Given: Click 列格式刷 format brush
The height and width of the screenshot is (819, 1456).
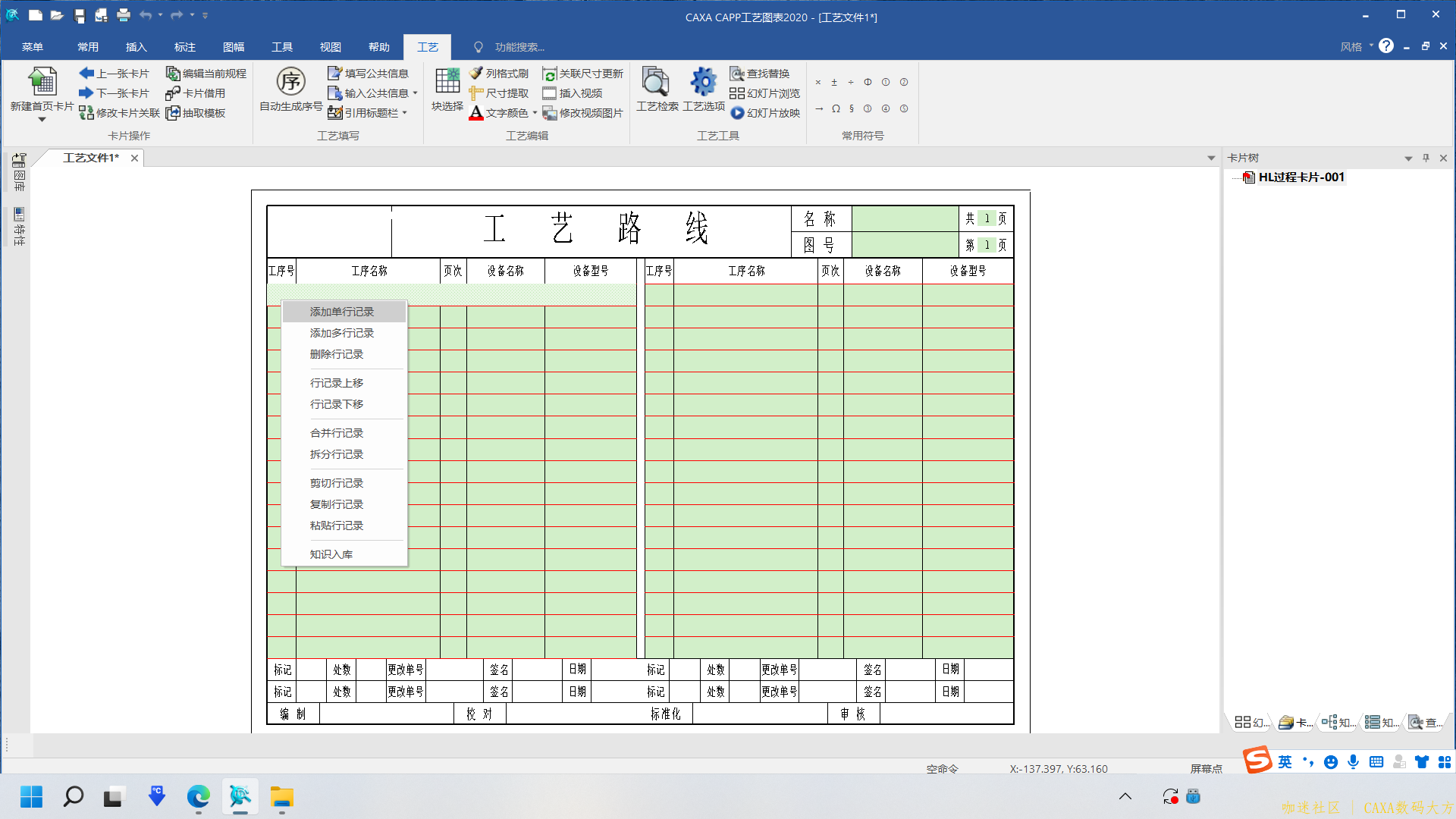Looking at the screenshot, I should 499,74.
